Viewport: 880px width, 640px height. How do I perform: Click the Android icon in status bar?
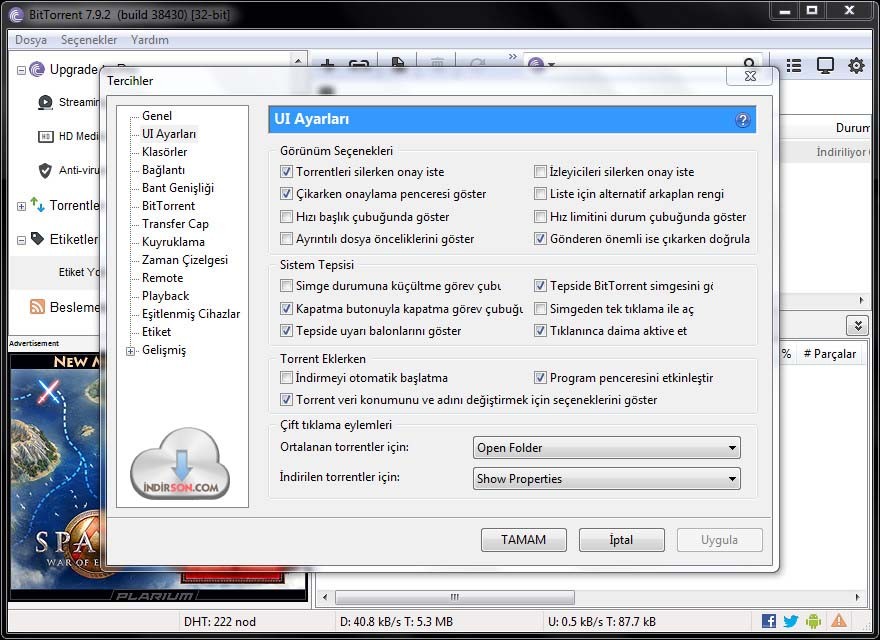tap(813, 621)
